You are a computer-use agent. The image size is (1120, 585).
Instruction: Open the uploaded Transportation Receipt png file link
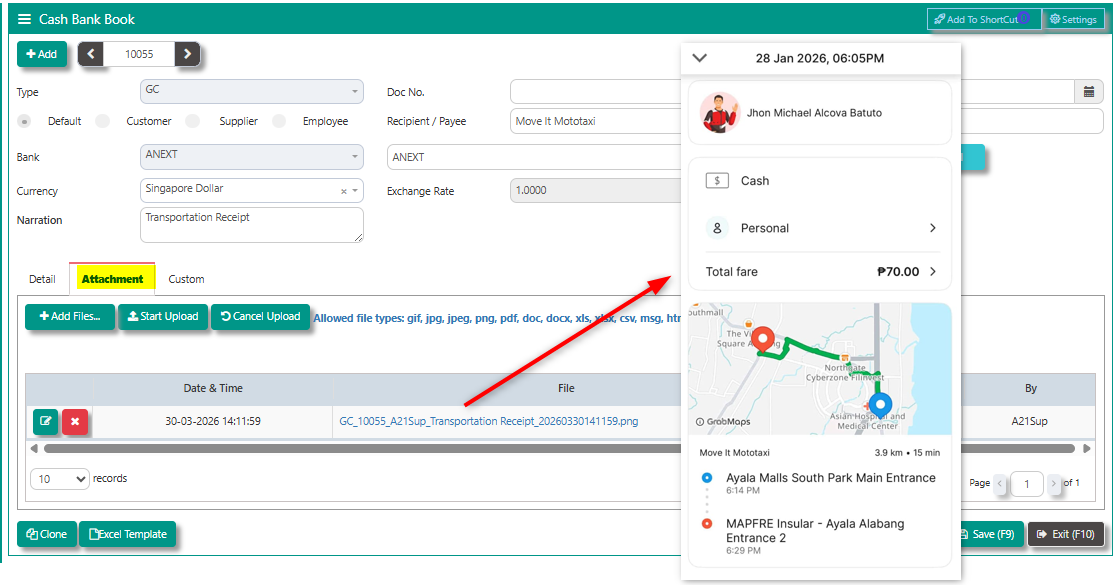[x=489, y=421]
